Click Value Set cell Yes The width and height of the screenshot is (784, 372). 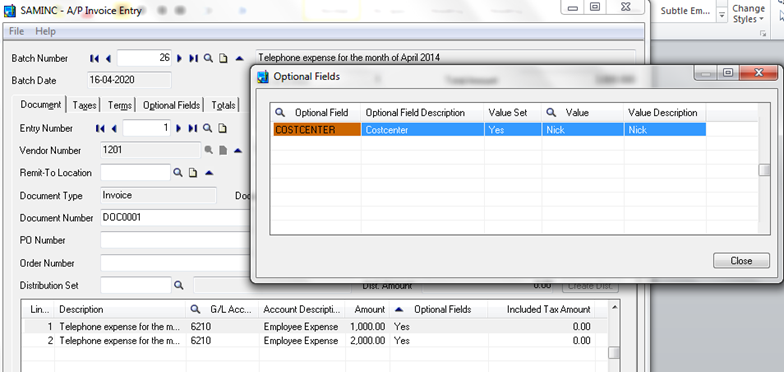point(513,130)
